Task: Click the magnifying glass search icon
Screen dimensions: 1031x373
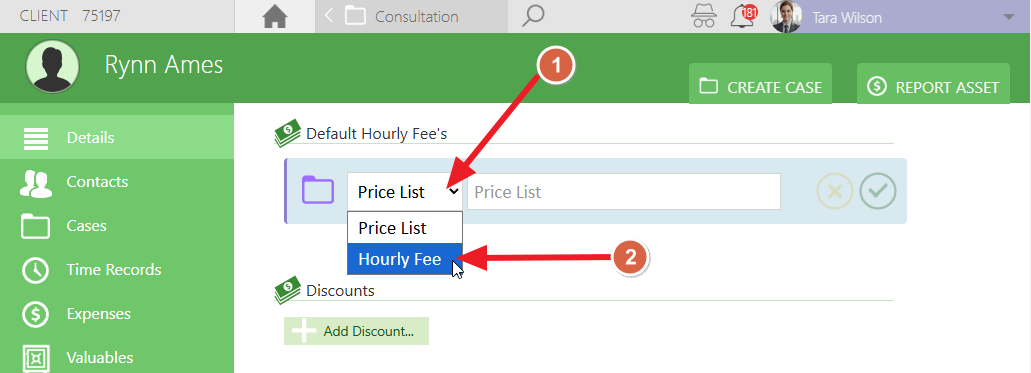Action: (533, 16)
